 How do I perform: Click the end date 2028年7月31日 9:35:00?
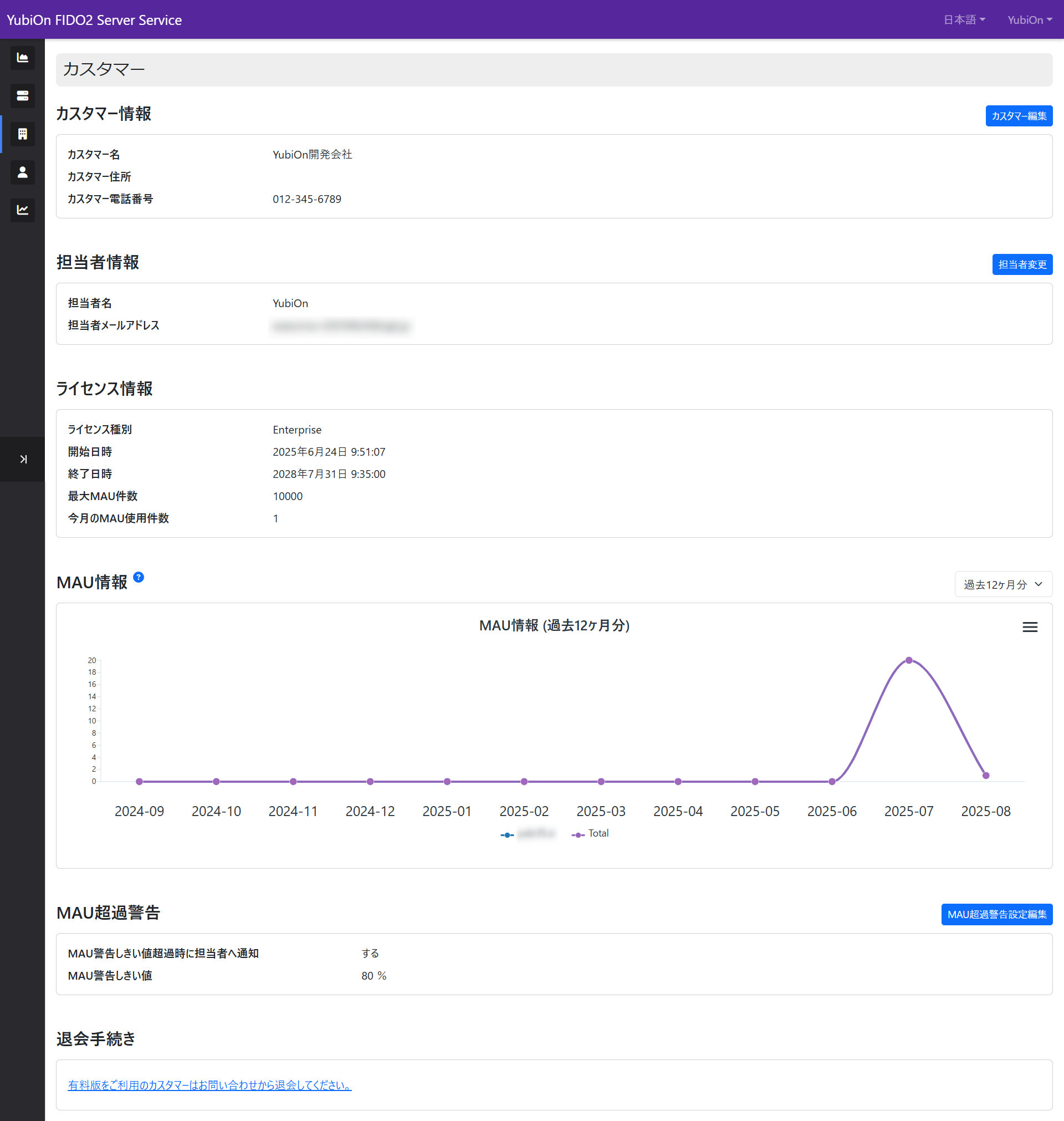pos(329,473)
